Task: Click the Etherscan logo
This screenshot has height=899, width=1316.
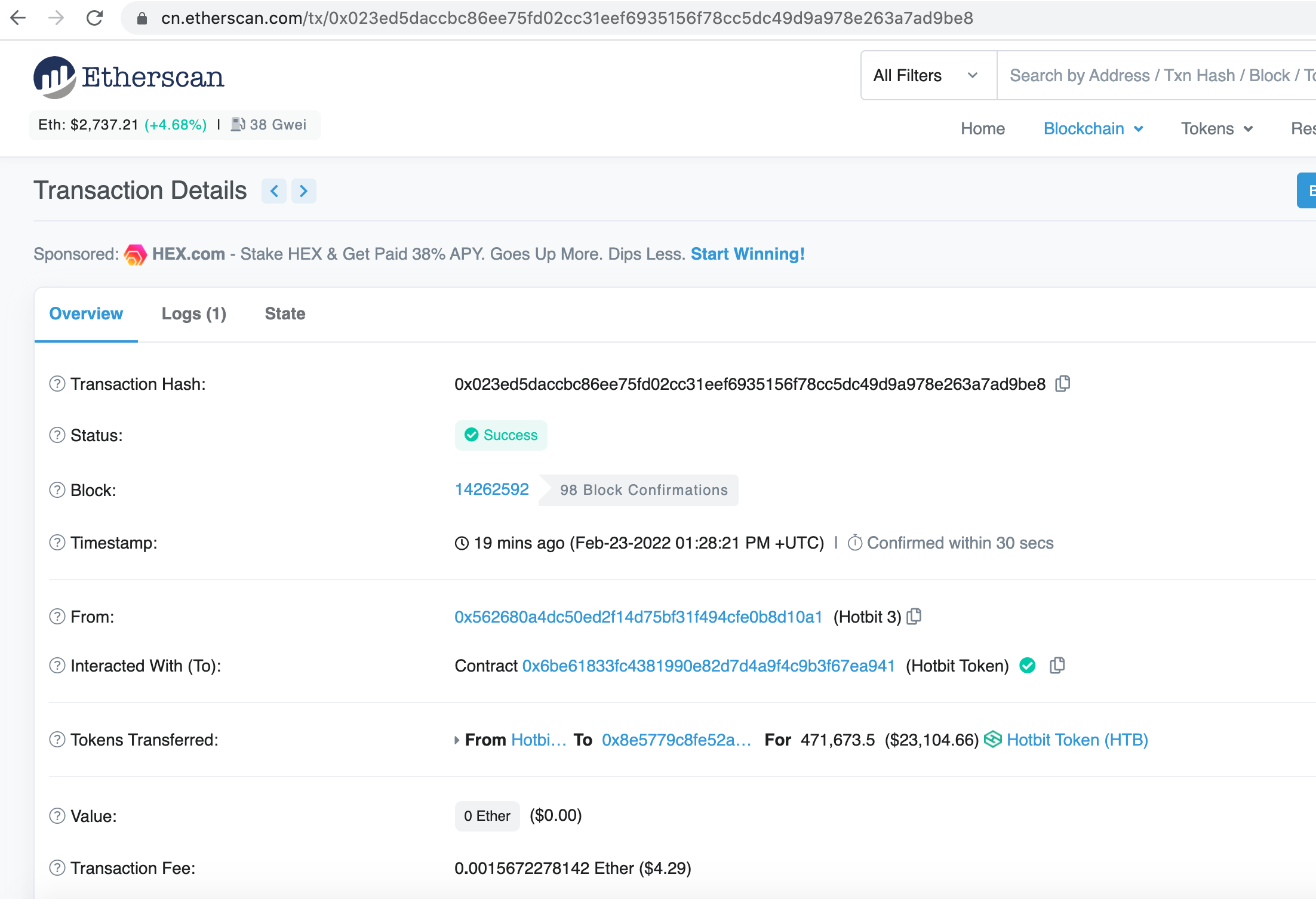Action: click(129, 78)
